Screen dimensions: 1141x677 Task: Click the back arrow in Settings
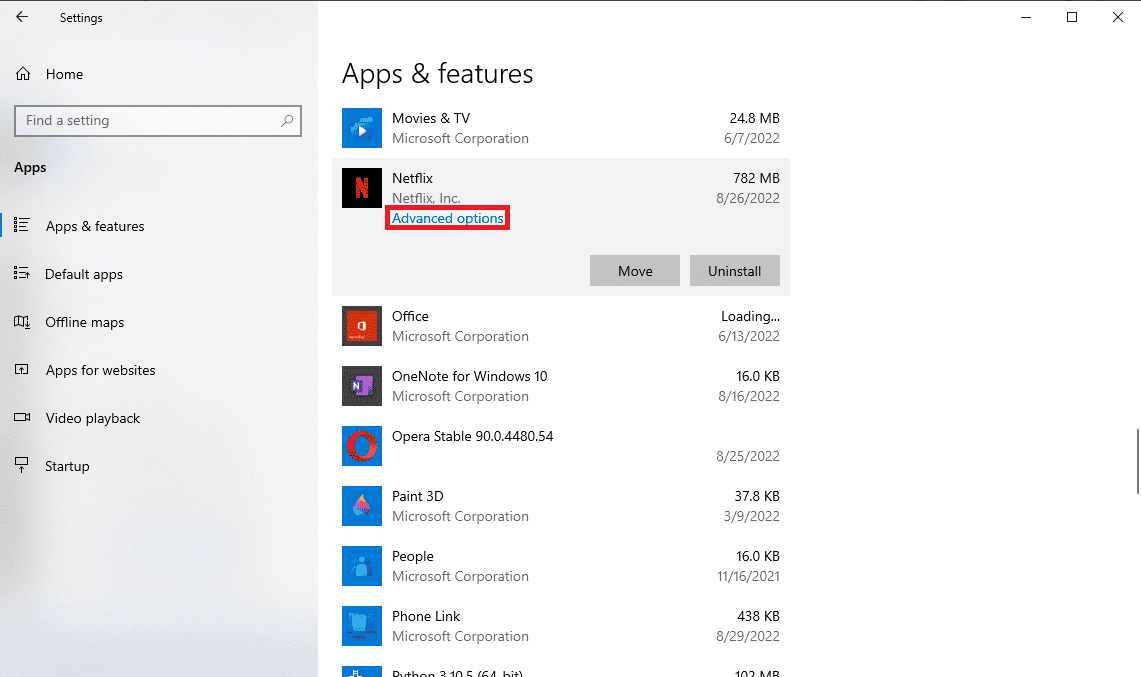[x=22, y=17]
